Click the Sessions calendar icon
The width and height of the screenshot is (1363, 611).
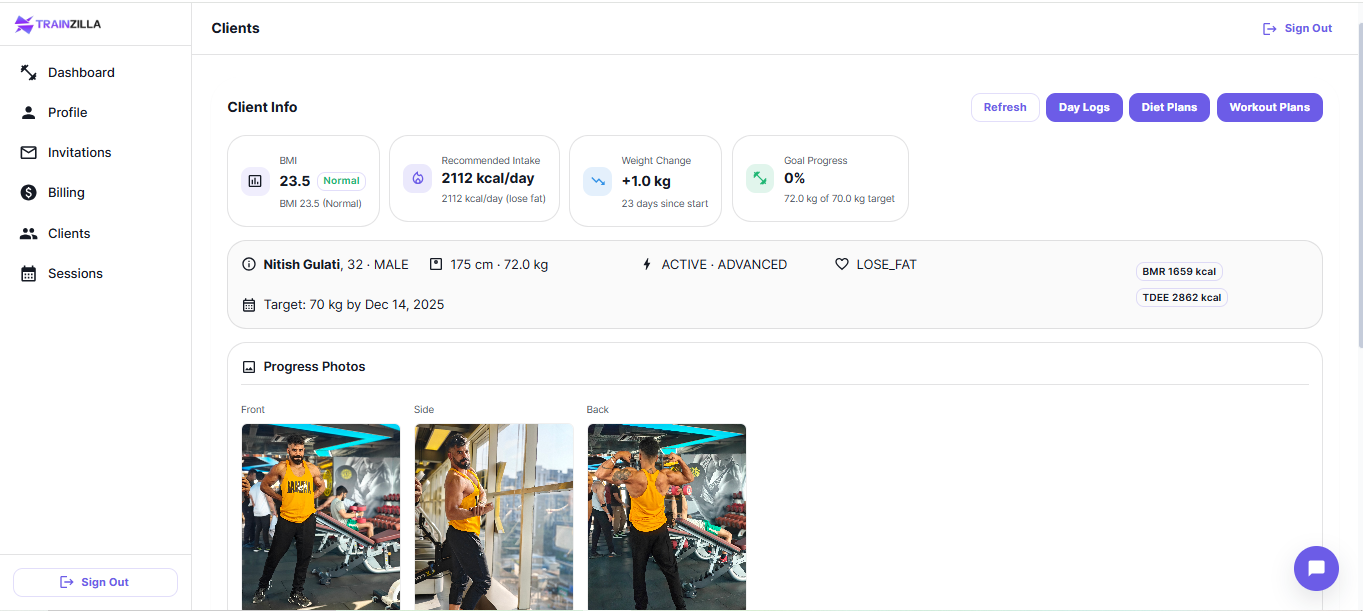[x=28, y=273]
